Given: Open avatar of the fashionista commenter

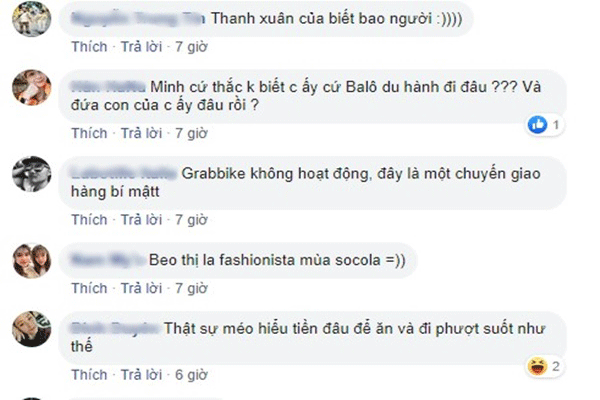Looking at the screenshot, I should tap(32, 261).
